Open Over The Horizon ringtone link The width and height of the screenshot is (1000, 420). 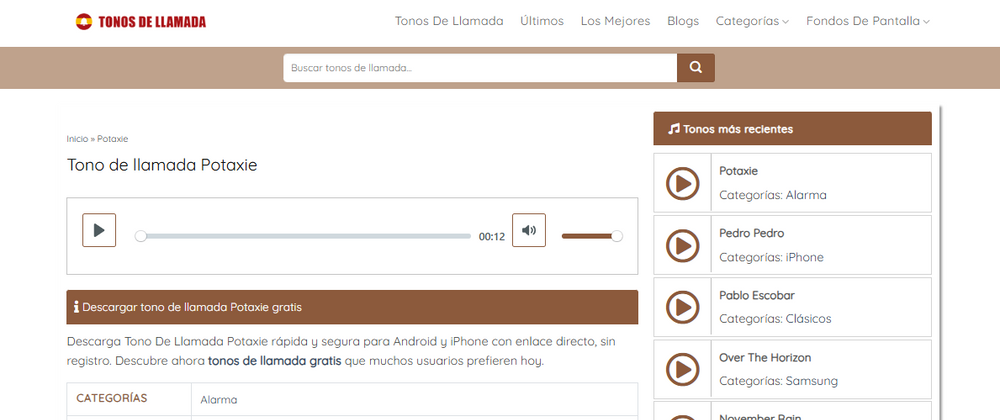click(765, 358)
